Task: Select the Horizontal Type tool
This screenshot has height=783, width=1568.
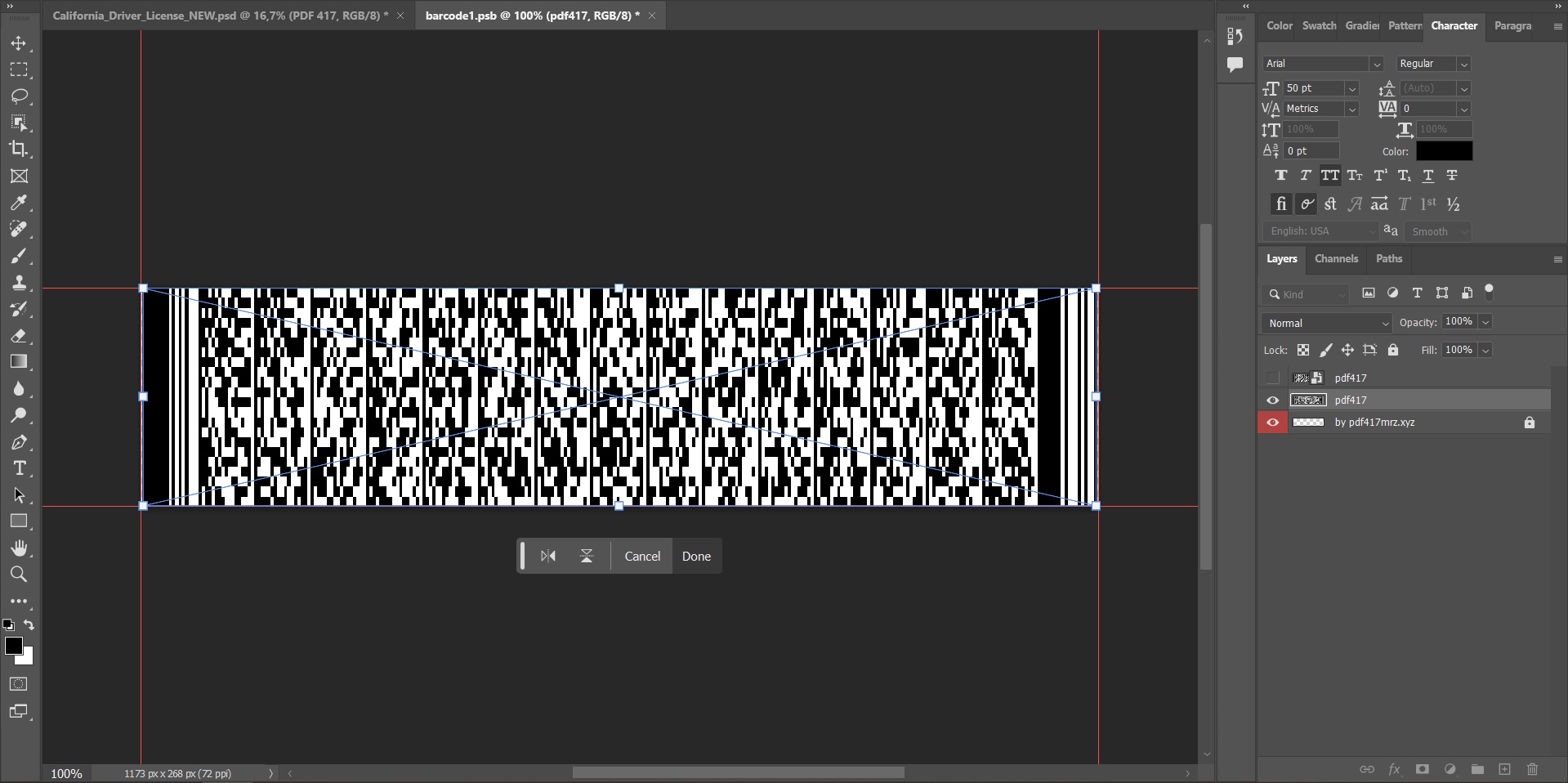Action: point(19,468)
